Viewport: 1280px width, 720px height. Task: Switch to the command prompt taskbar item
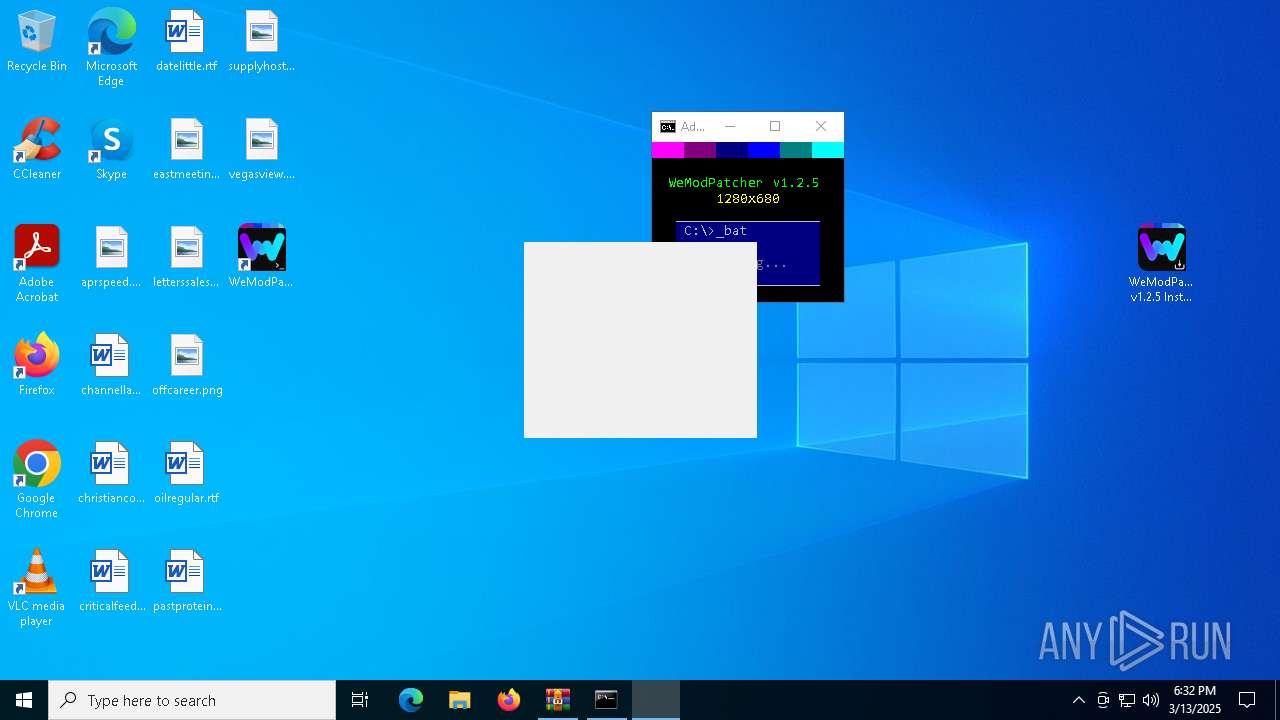[x=606, y=700]
